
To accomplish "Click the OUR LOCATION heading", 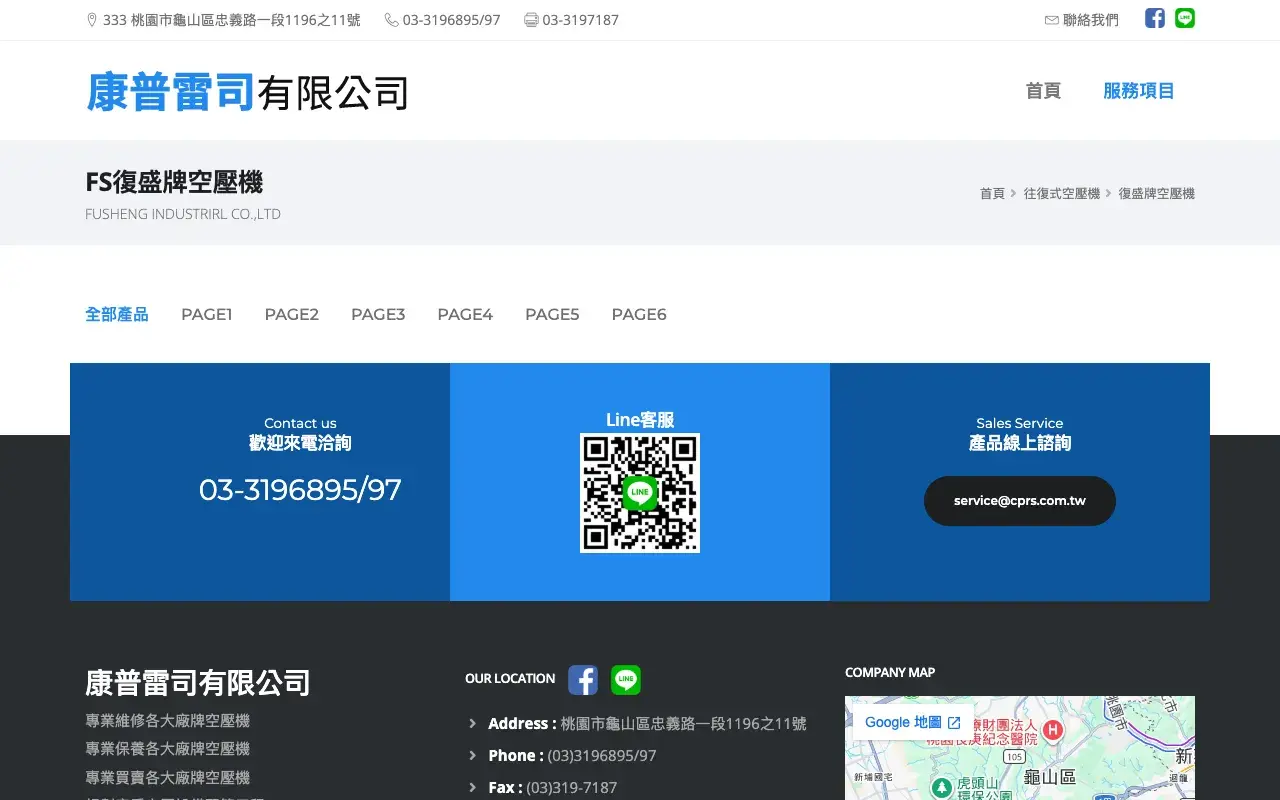I will pyautogui.click(x=510, y=678).
